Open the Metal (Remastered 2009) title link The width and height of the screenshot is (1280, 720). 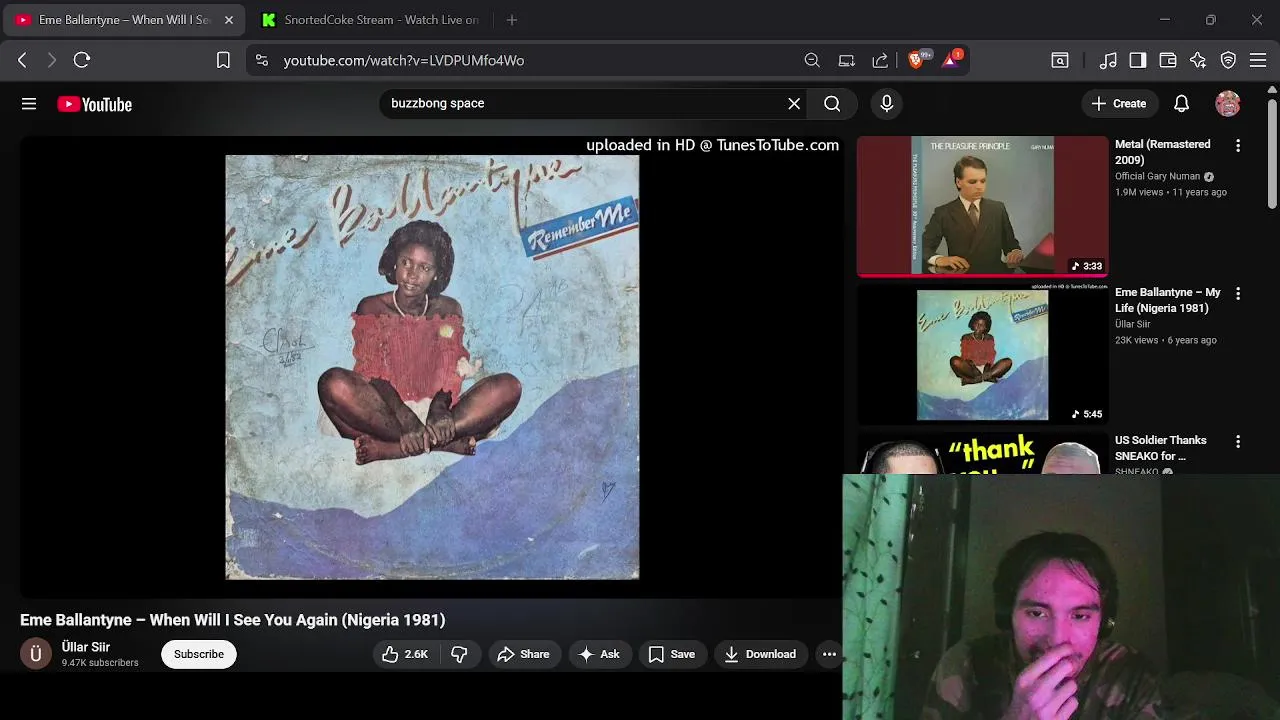pyautogui.click(x=1163, y=152)
